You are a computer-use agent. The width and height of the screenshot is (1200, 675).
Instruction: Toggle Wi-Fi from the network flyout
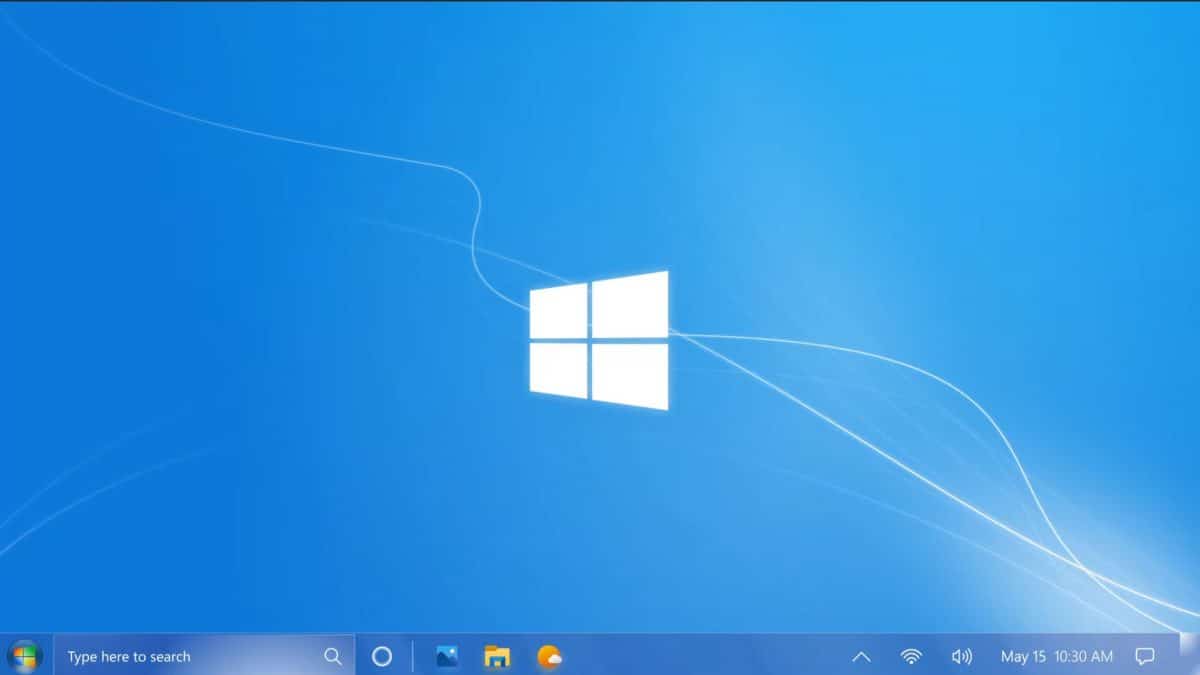(911, 657)
